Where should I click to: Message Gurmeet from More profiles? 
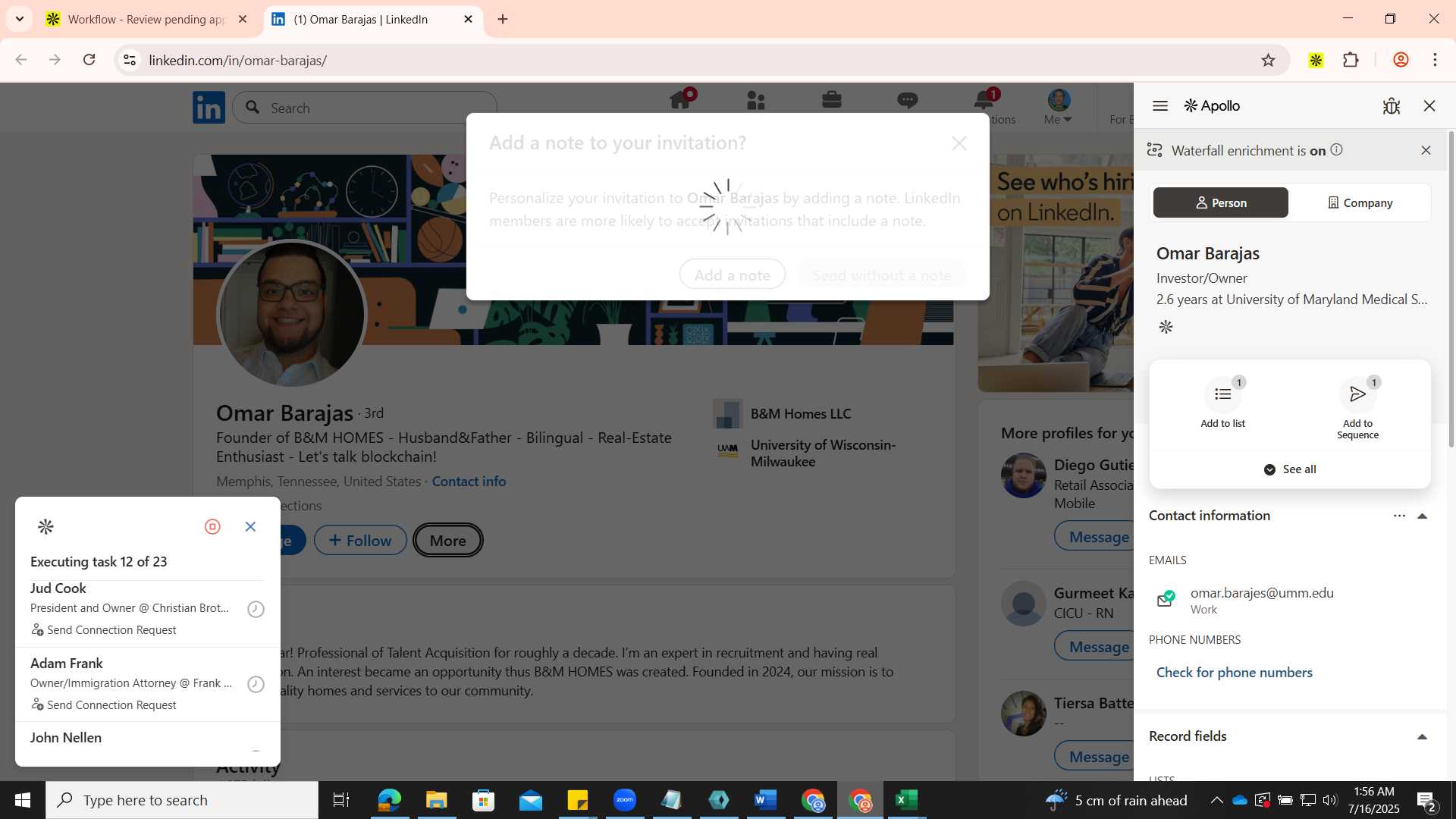point(1094,647)
